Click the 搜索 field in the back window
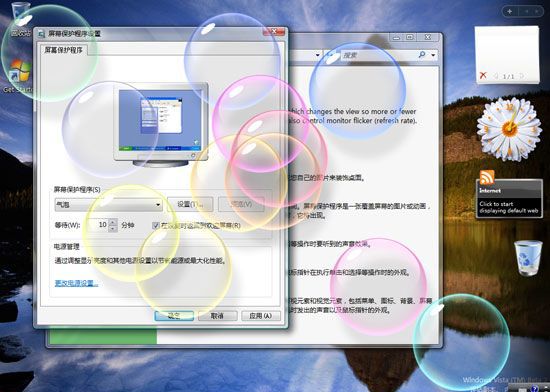This screenshot has height=392, width=550. [x=379, y=55]
